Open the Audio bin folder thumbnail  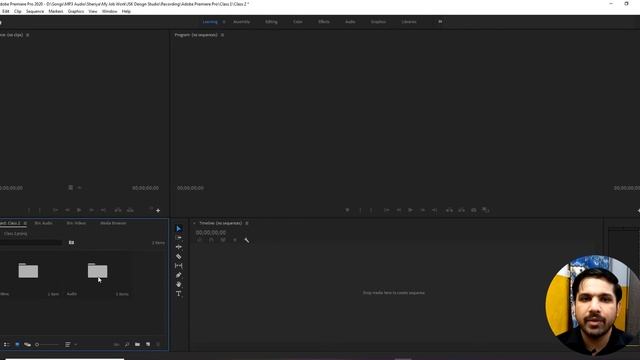pos(98,271)
